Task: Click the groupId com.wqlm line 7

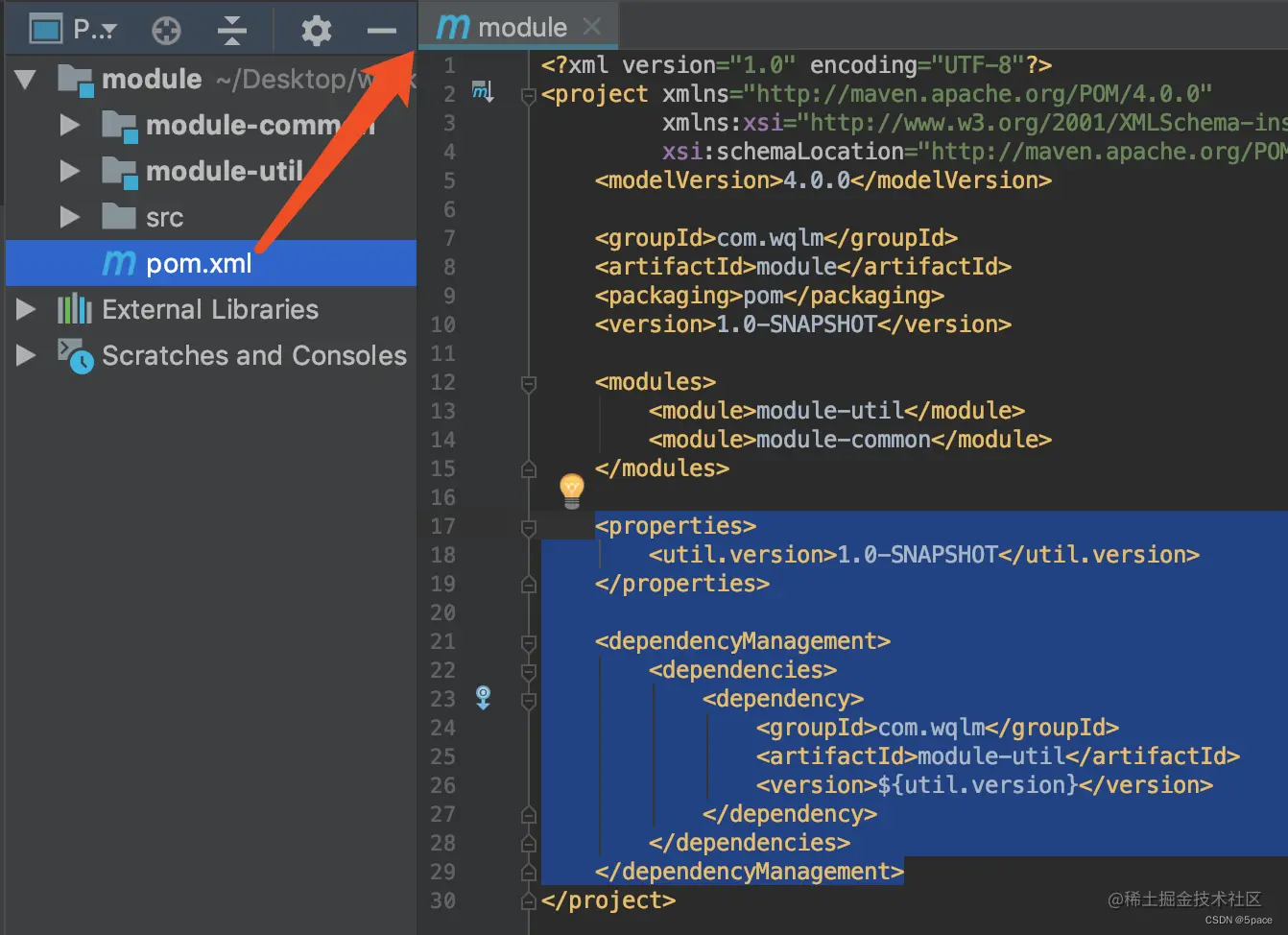Action: (776, 238)
